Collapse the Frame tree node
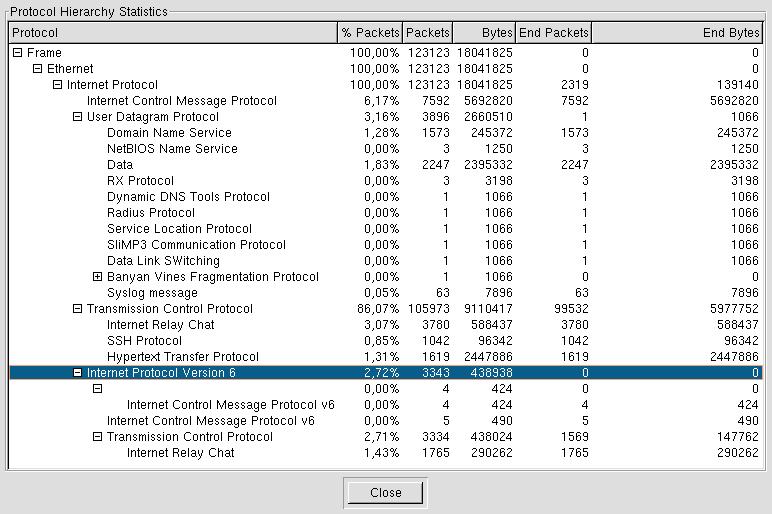 pos(18,53)
